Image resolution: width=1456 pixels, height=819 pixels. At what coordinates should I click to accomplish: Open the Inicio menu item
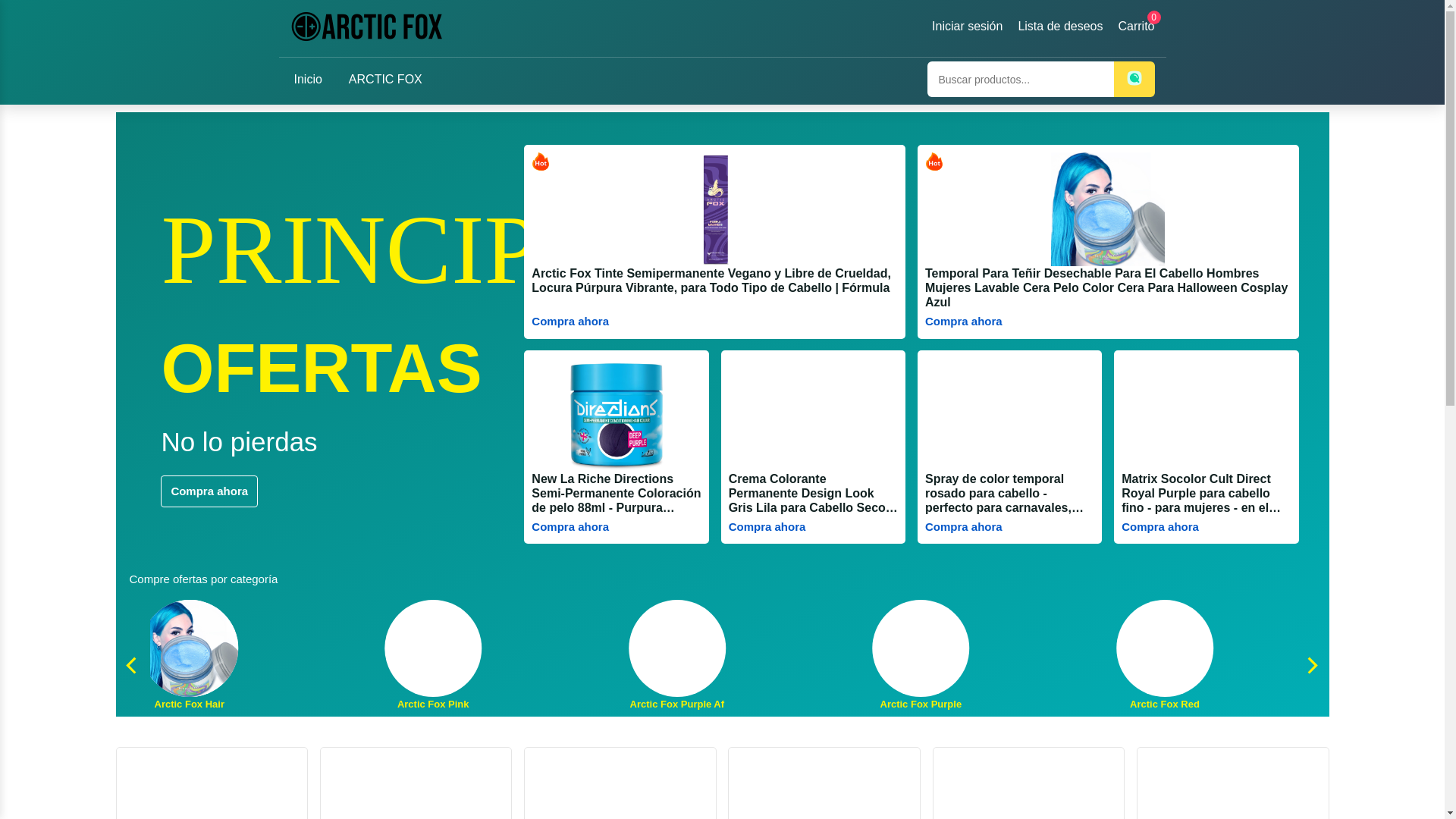point(308,80)
